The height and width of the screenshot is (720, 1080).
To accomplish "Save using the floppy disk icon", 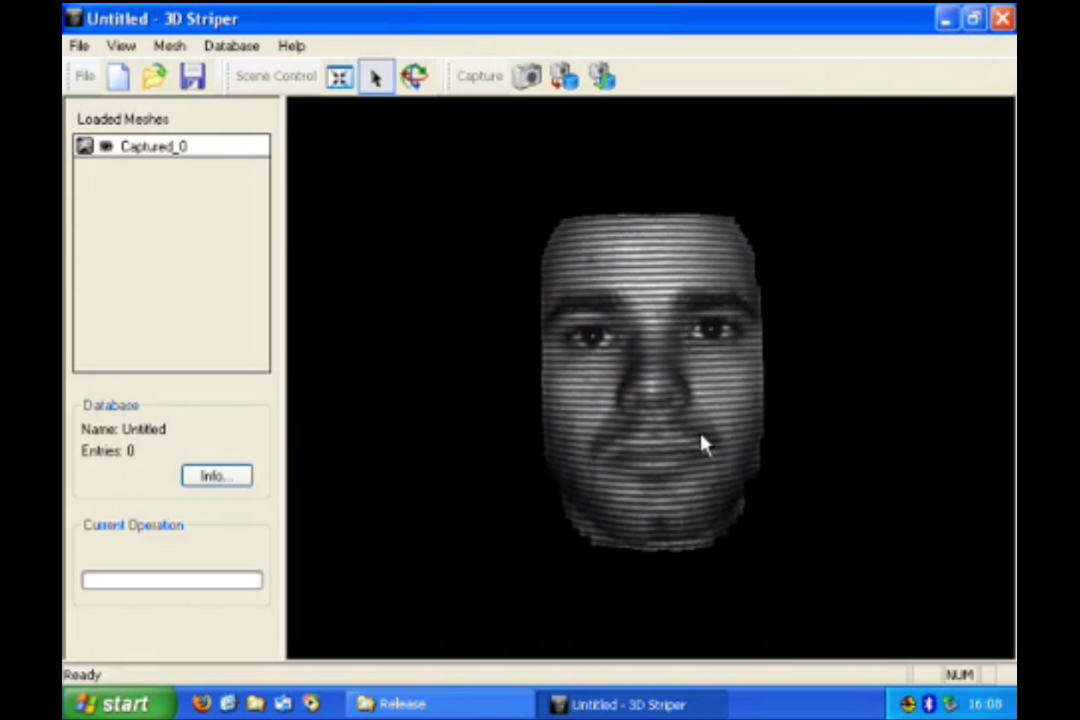I will pyautogui.click(x=192, y=77).
